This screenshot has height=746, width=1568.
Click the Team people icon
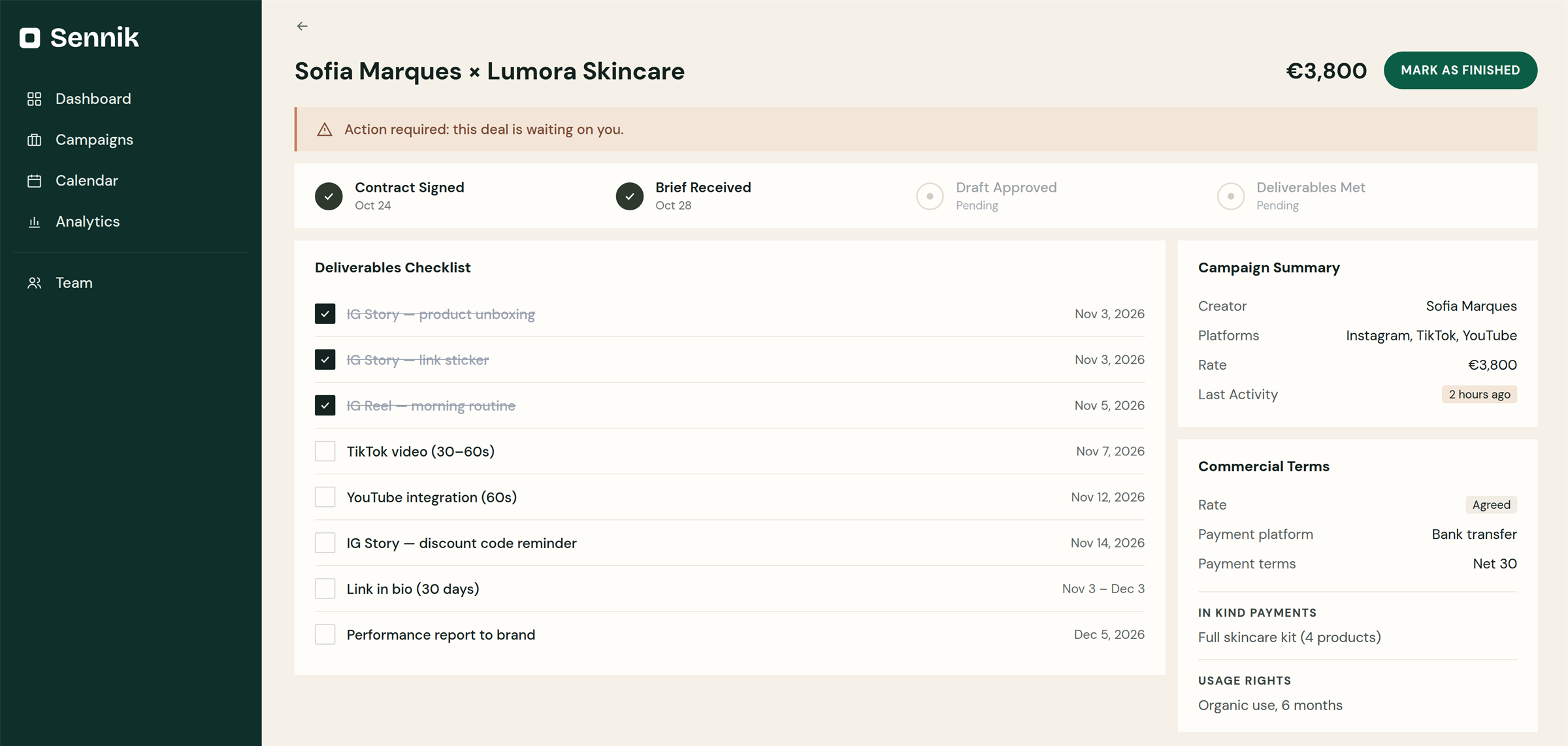coord(35,283)
